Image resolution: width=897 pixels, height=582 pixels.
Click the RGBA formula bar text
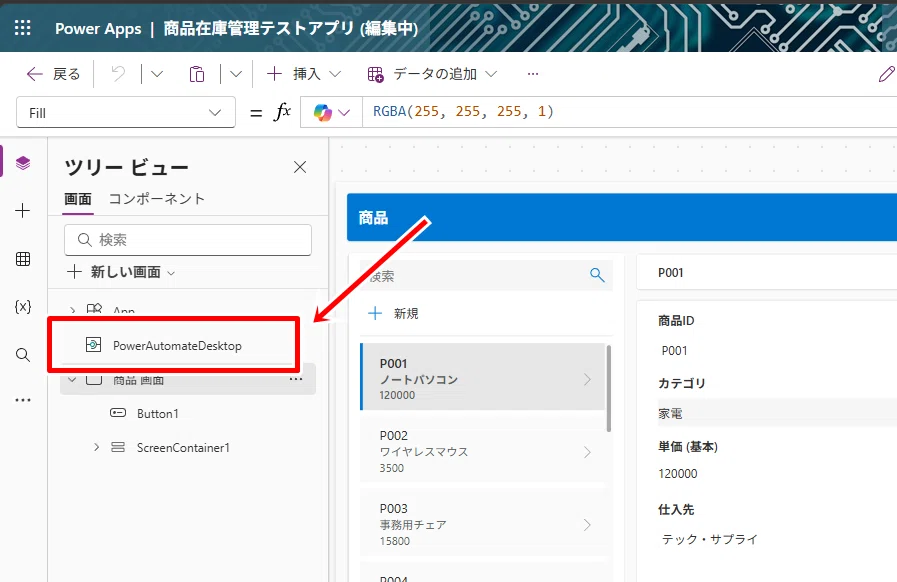point(463,112)
